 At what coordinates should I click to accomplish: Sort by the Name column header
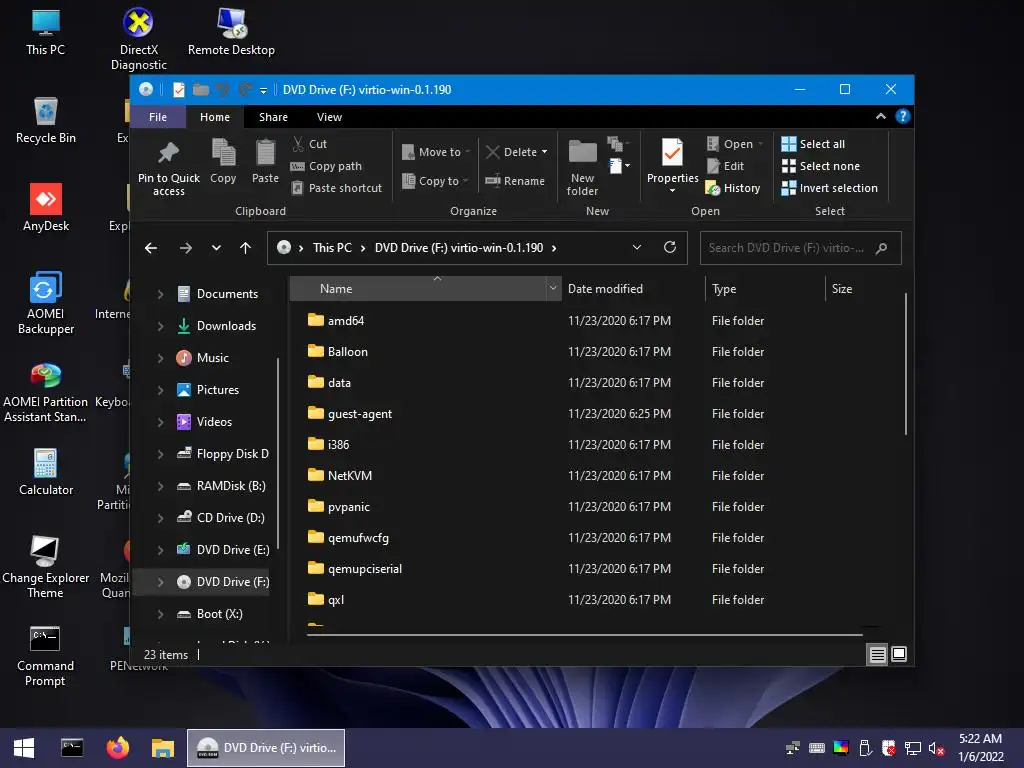pyautogui.click(x=418, y=289)
